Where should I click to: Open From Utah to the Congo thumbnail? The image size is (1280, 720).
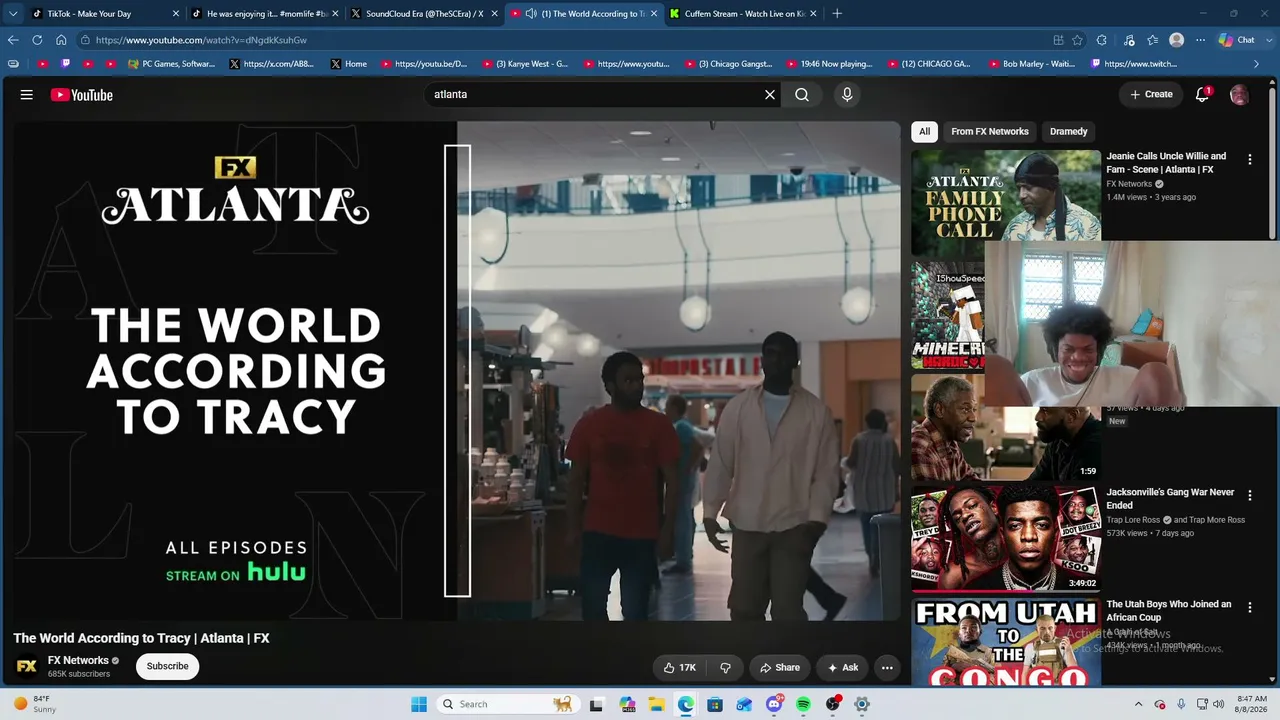[1006, 642]
